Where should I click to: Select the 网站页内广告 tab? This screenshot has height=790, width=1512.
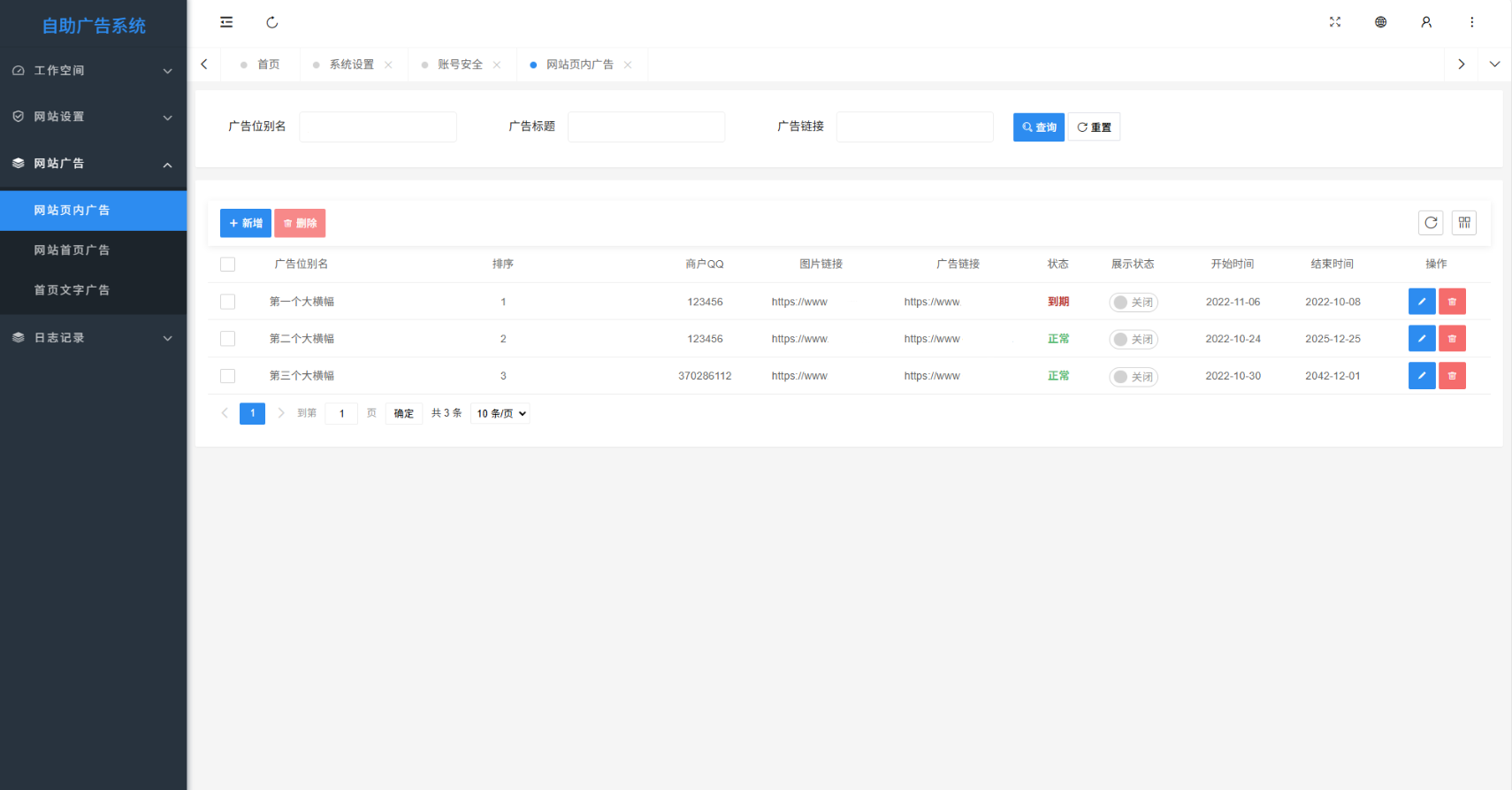(579, 65)
